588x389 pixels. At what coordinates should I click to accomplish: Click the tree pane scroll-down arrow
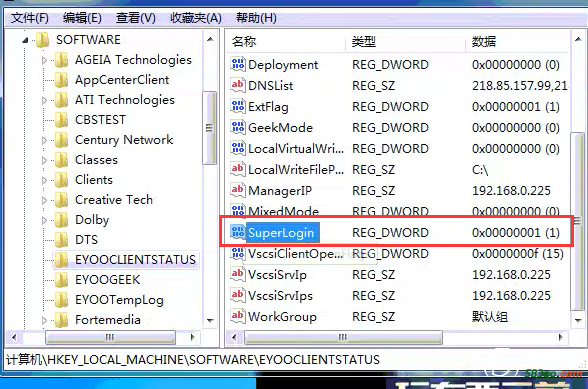(210, 320)
